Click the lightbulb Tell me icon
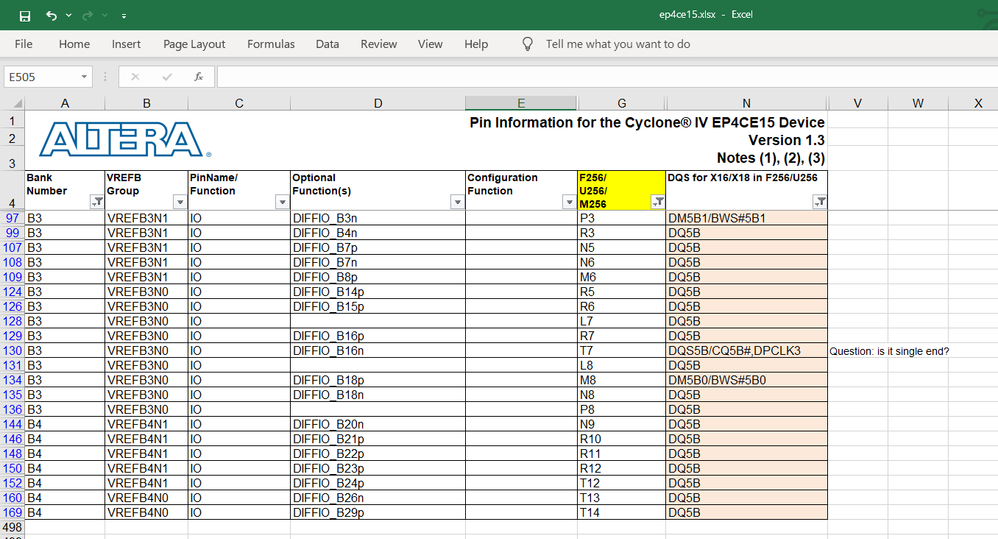 pyautogui.click(x=528, y=44)
